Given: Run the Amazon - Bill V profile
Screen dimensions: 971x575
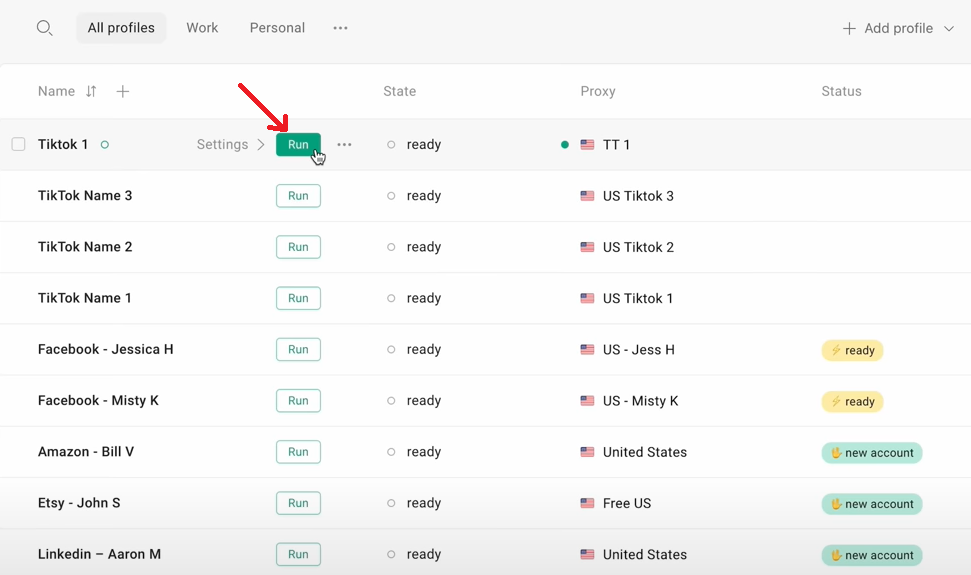Looking at the screenshot, I should coord(298,452).
